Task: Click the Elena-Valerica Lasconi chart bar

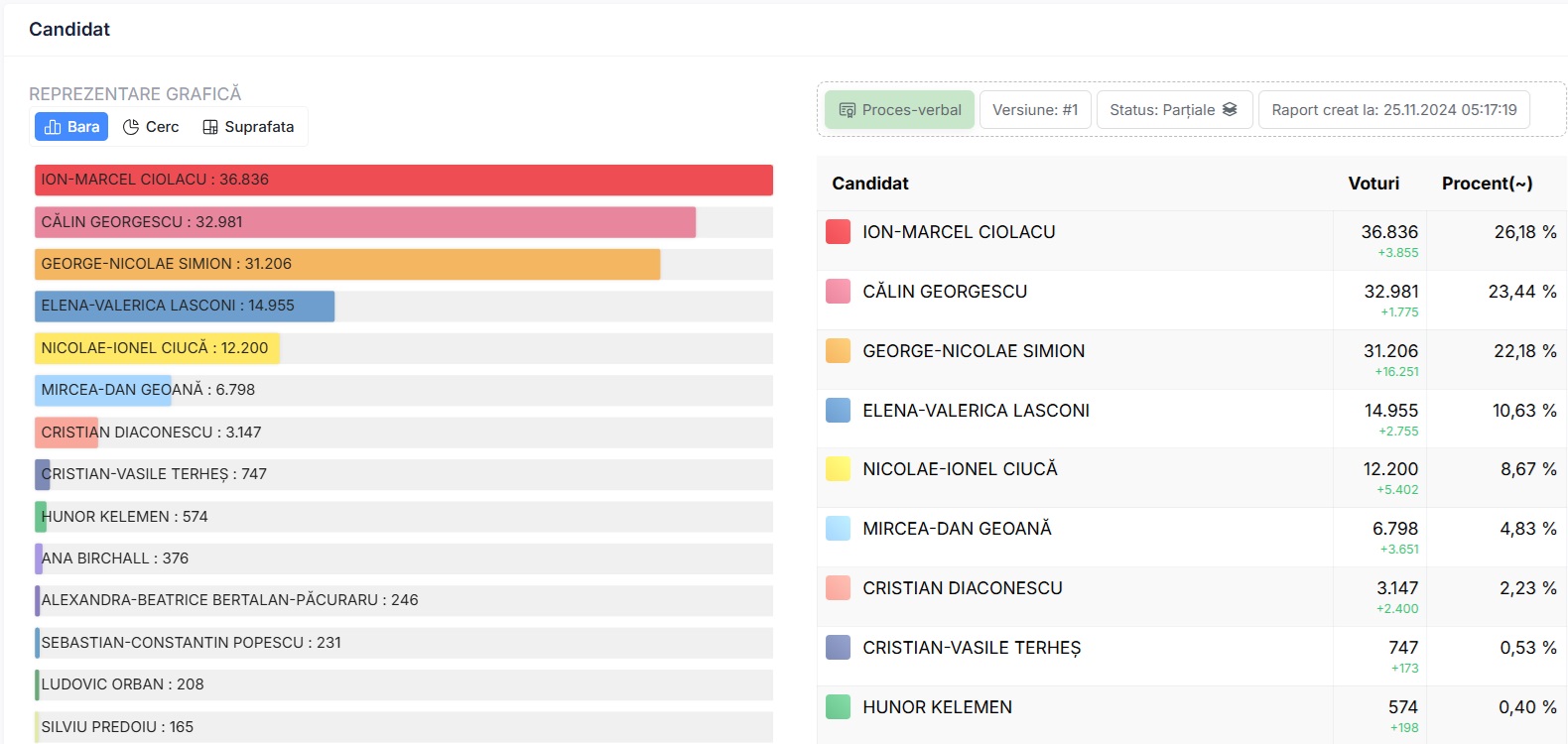Action: click(x=184, y=306)
